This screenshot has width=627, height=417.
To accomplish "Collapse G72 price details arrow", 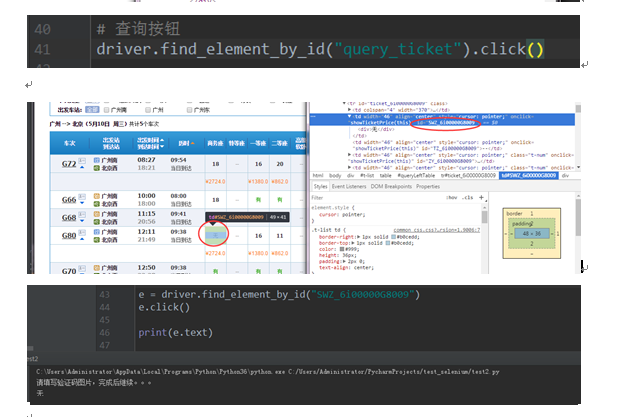I will click(82, 168).
